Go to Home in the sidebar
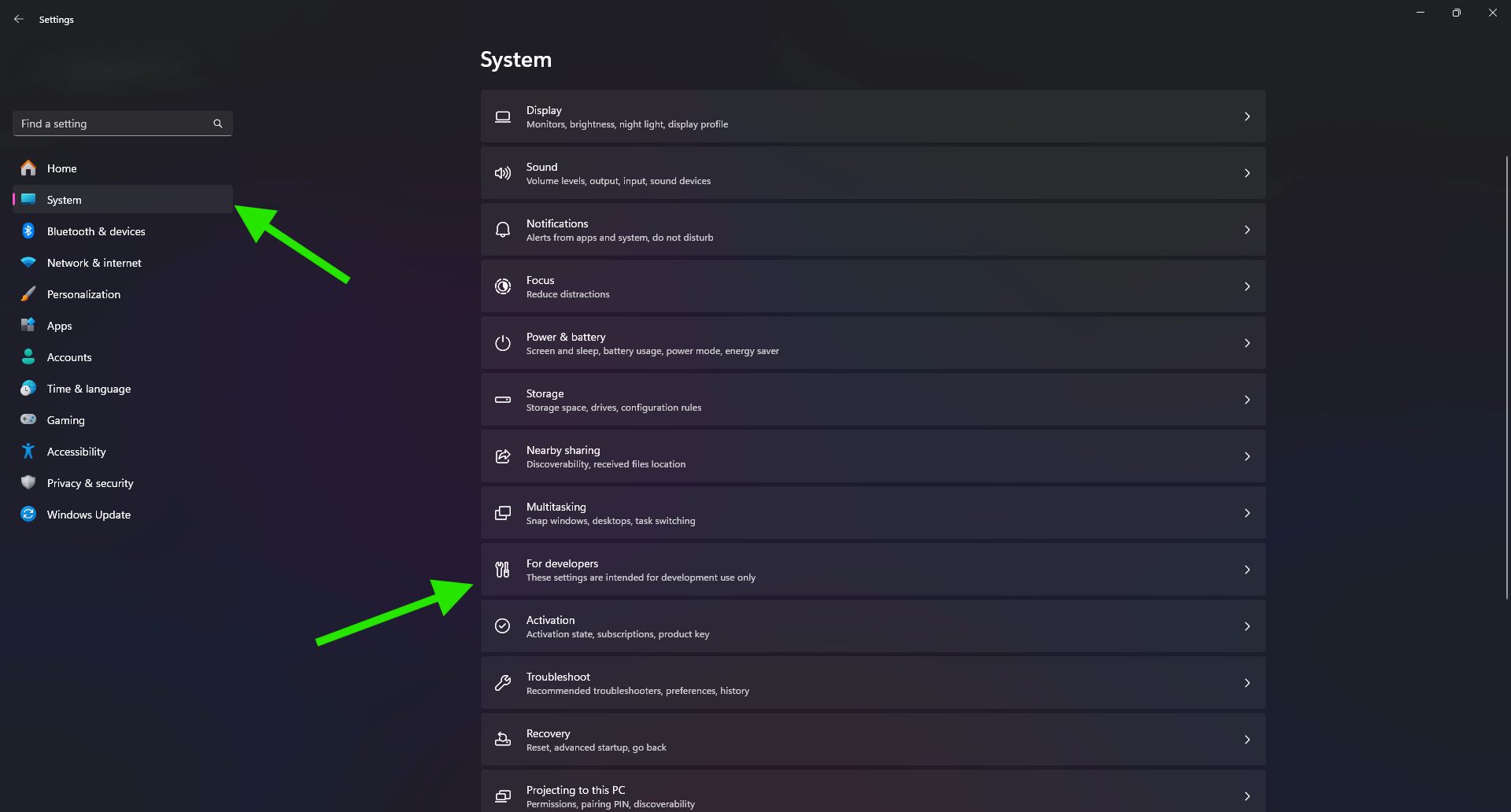 (123, 168)
